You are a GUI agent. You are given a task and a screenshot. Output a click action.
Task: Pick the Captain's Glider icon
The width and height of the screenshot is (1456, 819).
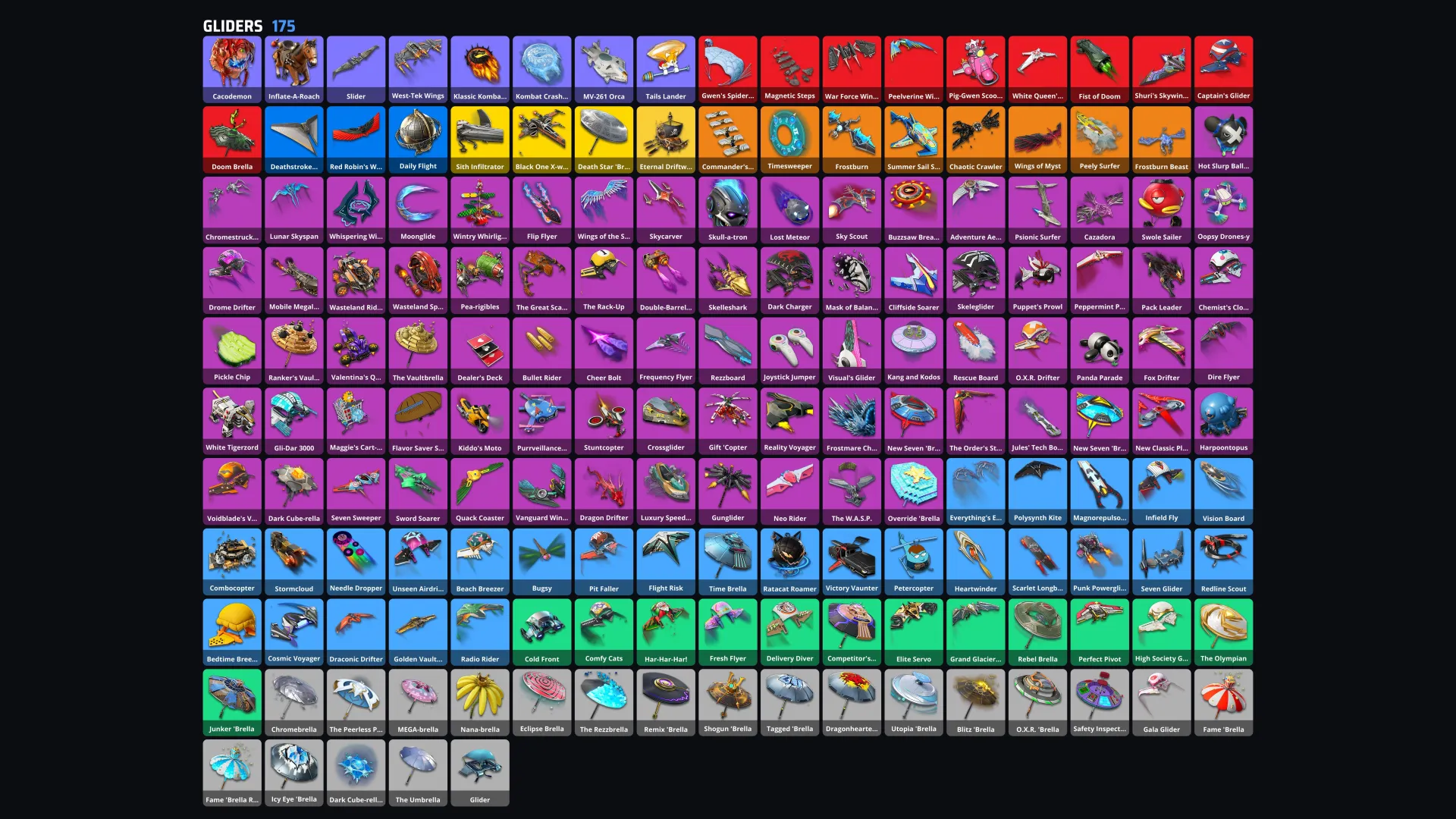pyautogui.click(x=1223, y=69)
